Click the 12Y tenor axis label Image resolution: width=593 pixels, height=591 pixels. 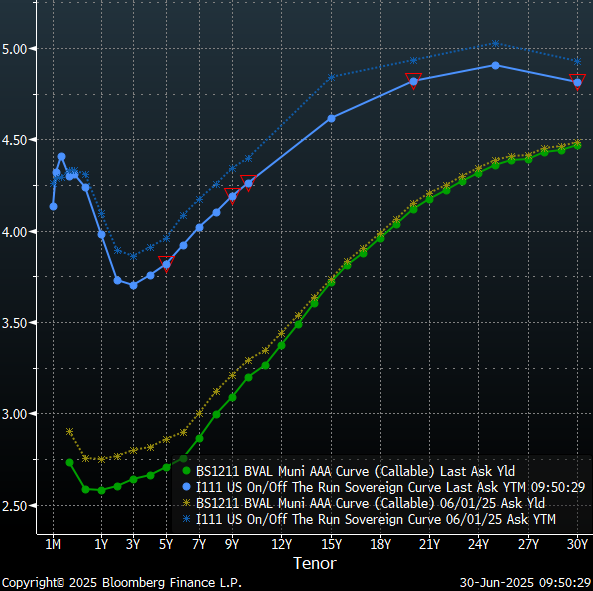tap(282, 544)
